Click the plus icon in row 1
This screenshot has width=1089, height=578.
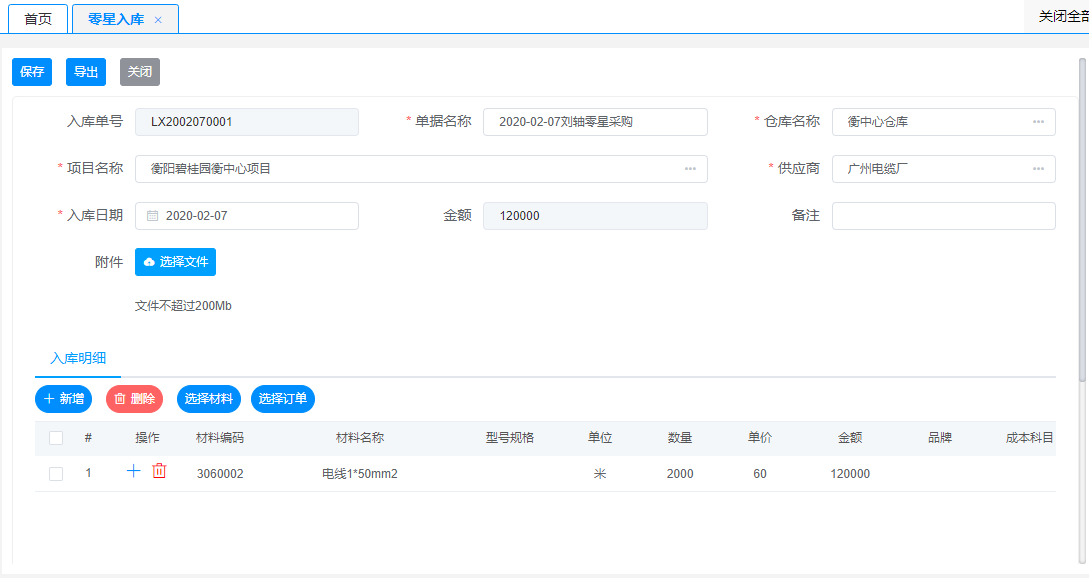pos(133,471)
